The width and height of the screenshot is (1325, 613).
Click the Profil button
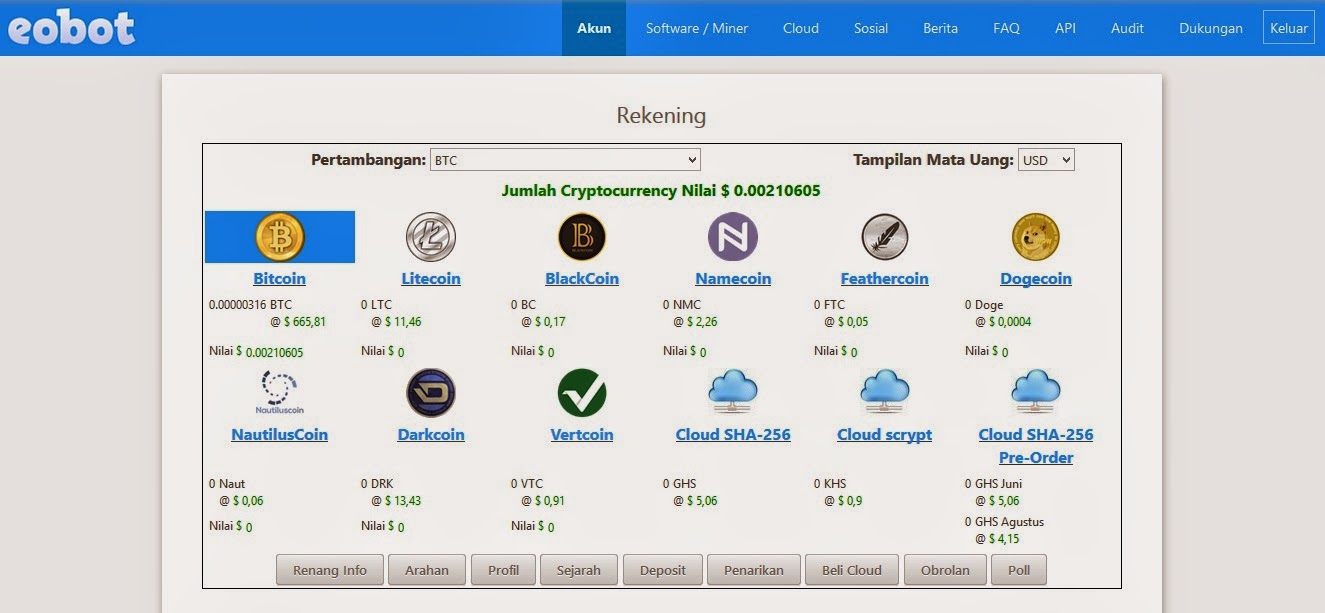pos(504,570)
